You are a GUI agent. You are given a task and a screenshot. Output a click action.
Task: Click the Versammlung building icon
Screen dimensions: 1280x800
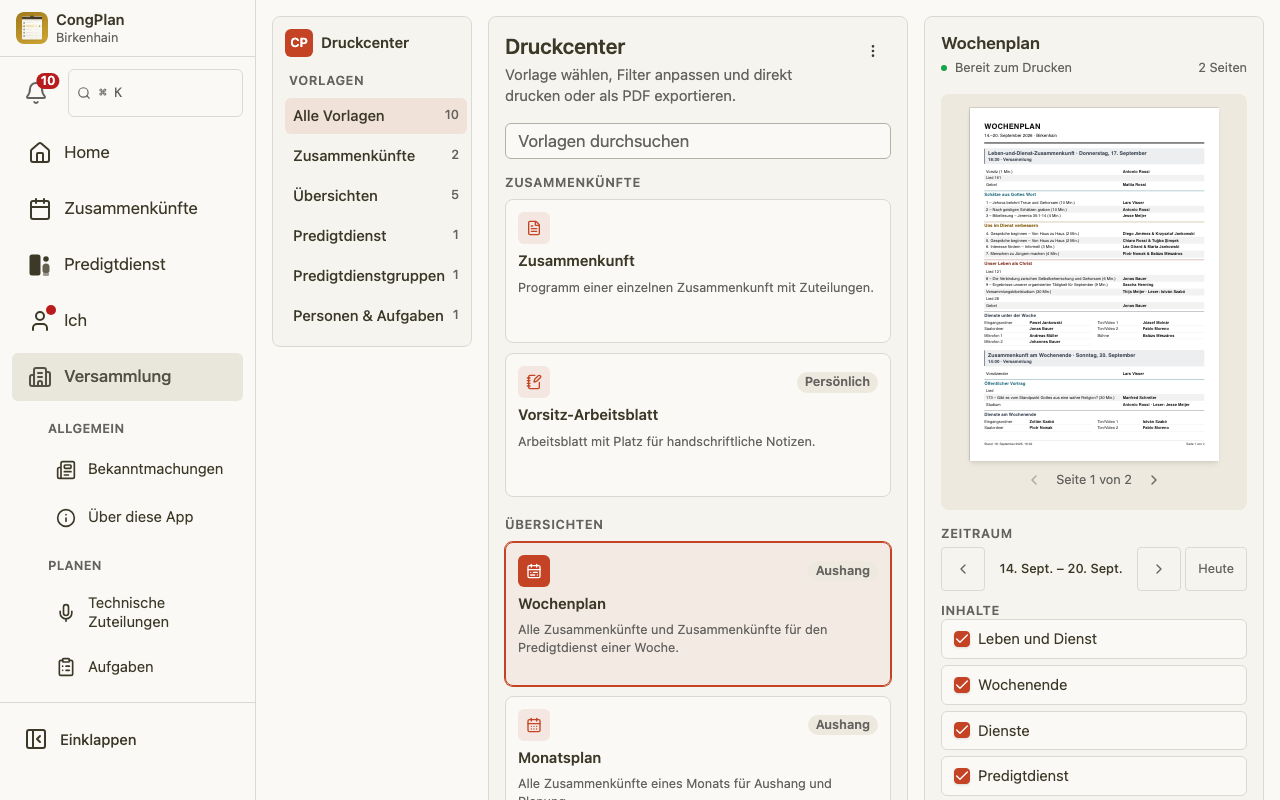(40, 376)
